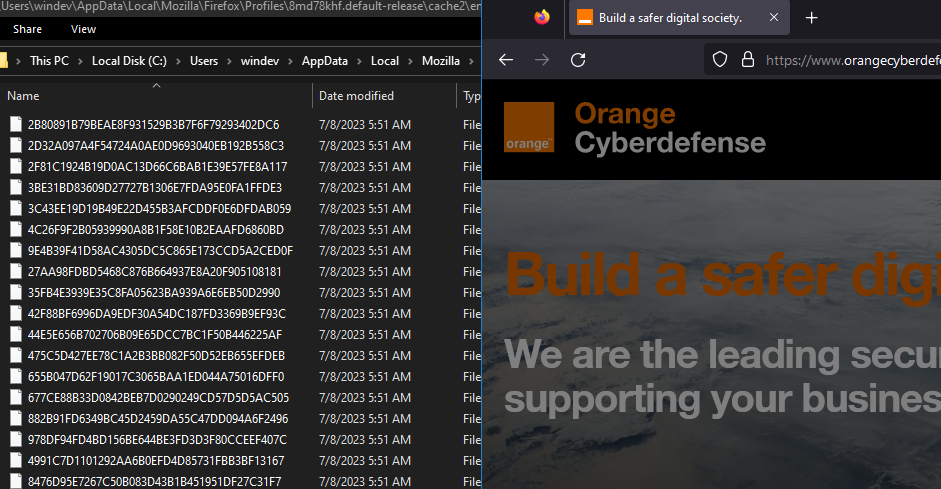Click the padlock site security icon
Viewport: 941px width, 489px height.
pyautogui.click(x=746, y=60)
